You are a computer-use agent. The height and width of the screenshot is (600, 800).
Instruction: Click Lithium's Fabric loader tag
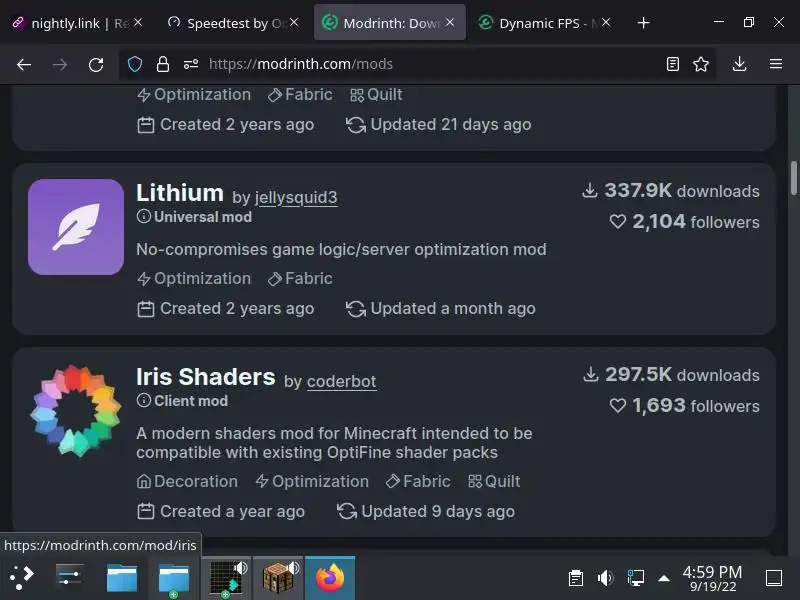300,279
